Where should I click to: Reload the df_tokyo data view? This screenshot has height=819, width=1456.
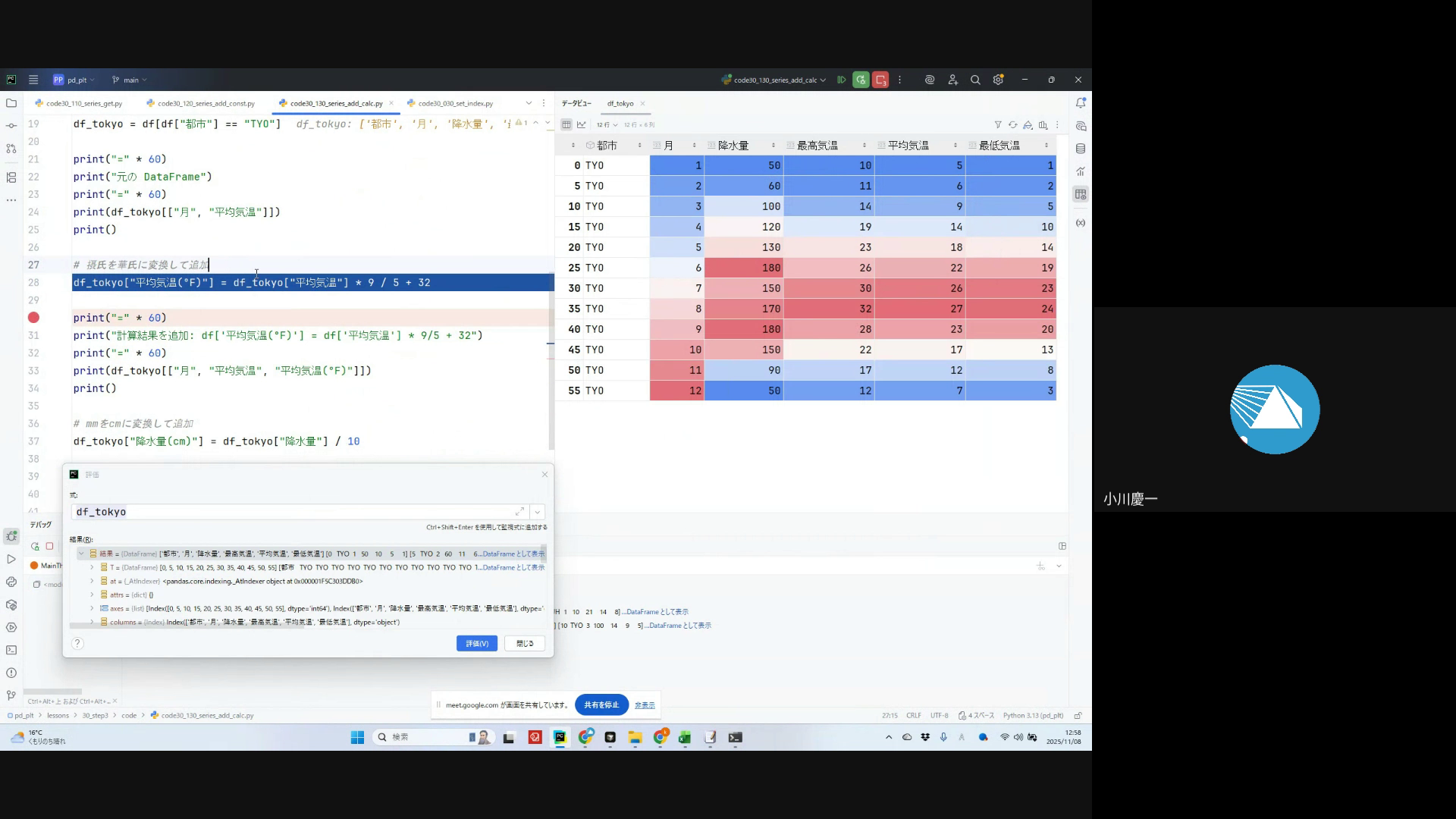tap(1012, 124)
